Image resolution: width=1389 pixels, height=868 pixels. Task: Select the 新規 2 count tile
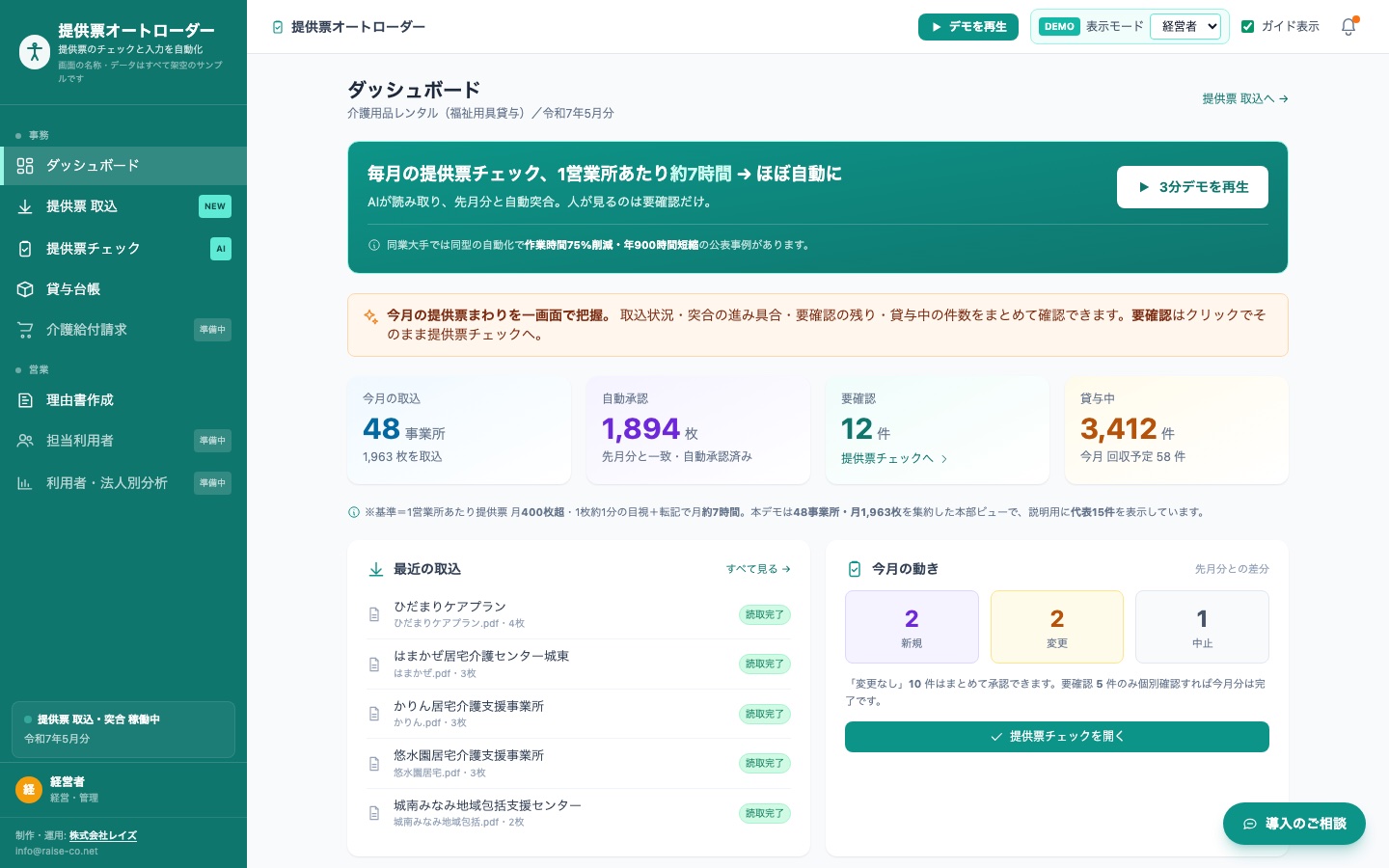(x=912, y=627)
